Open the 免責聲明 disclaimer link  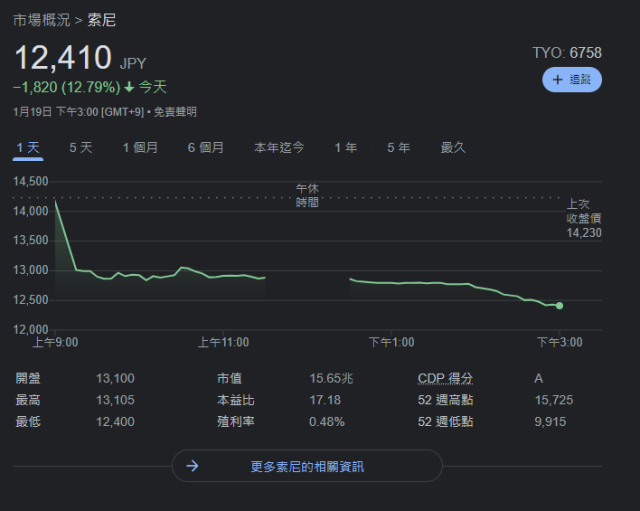[175, 112]
